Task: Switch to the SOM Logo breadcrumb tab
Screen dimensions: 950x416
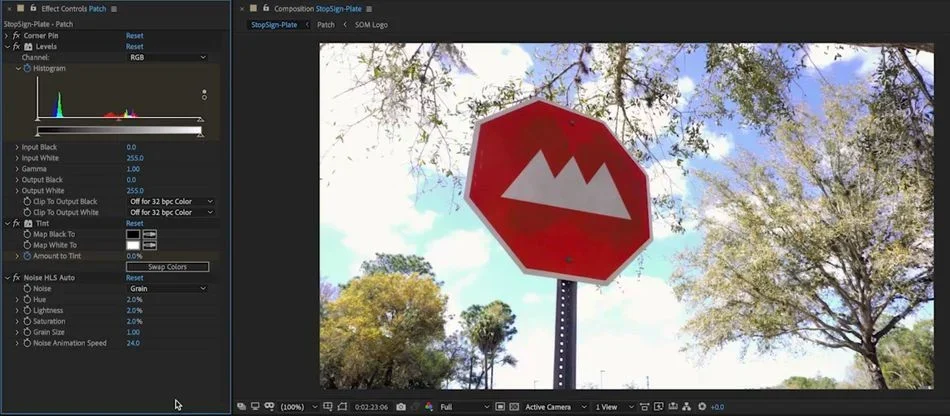Action: 371,25
